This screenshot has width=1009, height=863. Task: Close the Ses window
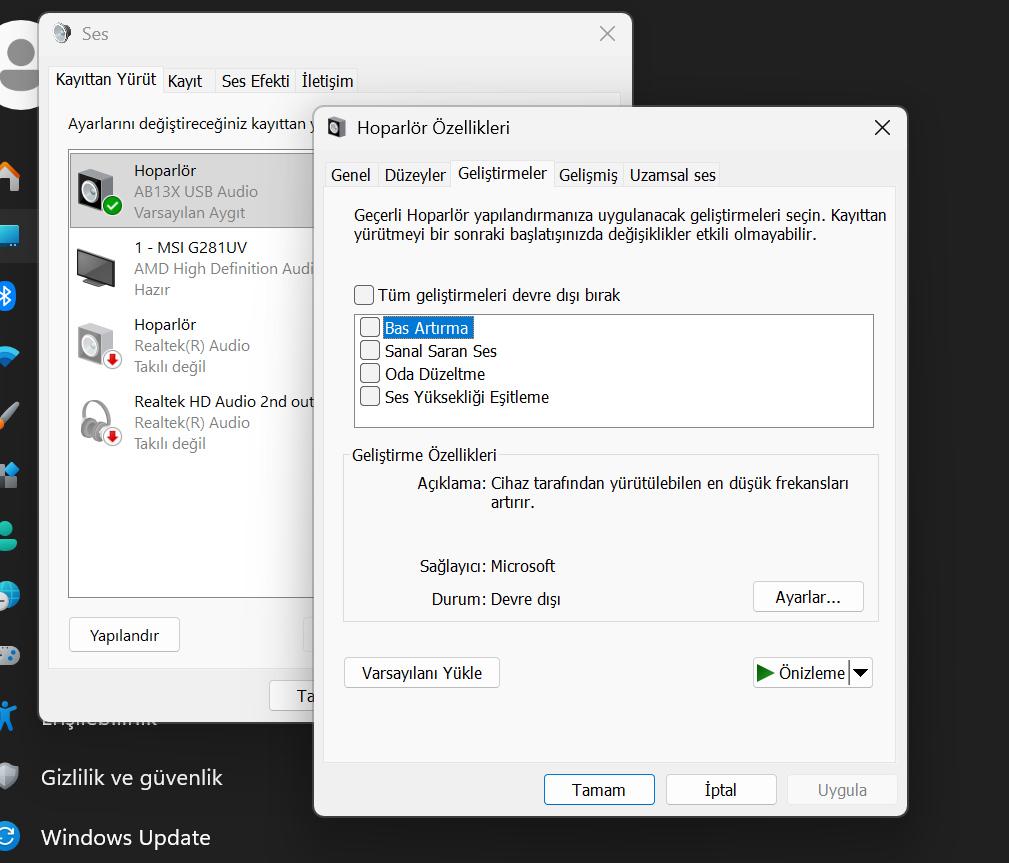pos(607,33)
